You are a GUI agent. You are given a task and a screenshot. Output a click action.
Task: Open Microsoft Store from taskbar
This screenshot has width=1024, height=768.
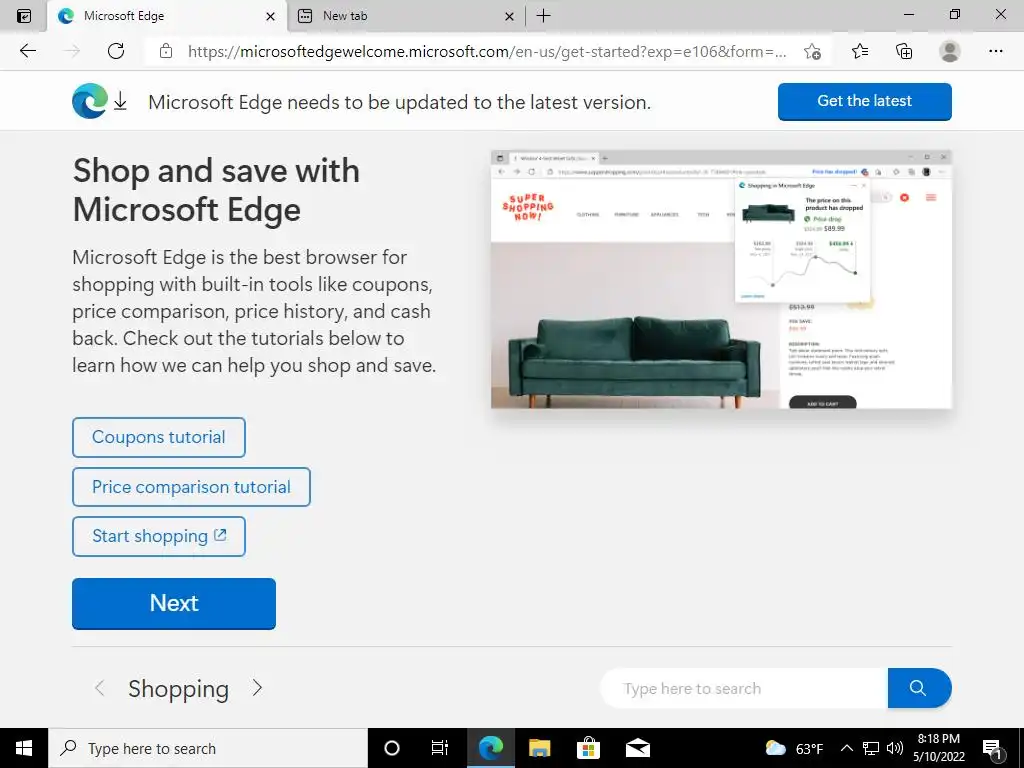tap(588, 748)
